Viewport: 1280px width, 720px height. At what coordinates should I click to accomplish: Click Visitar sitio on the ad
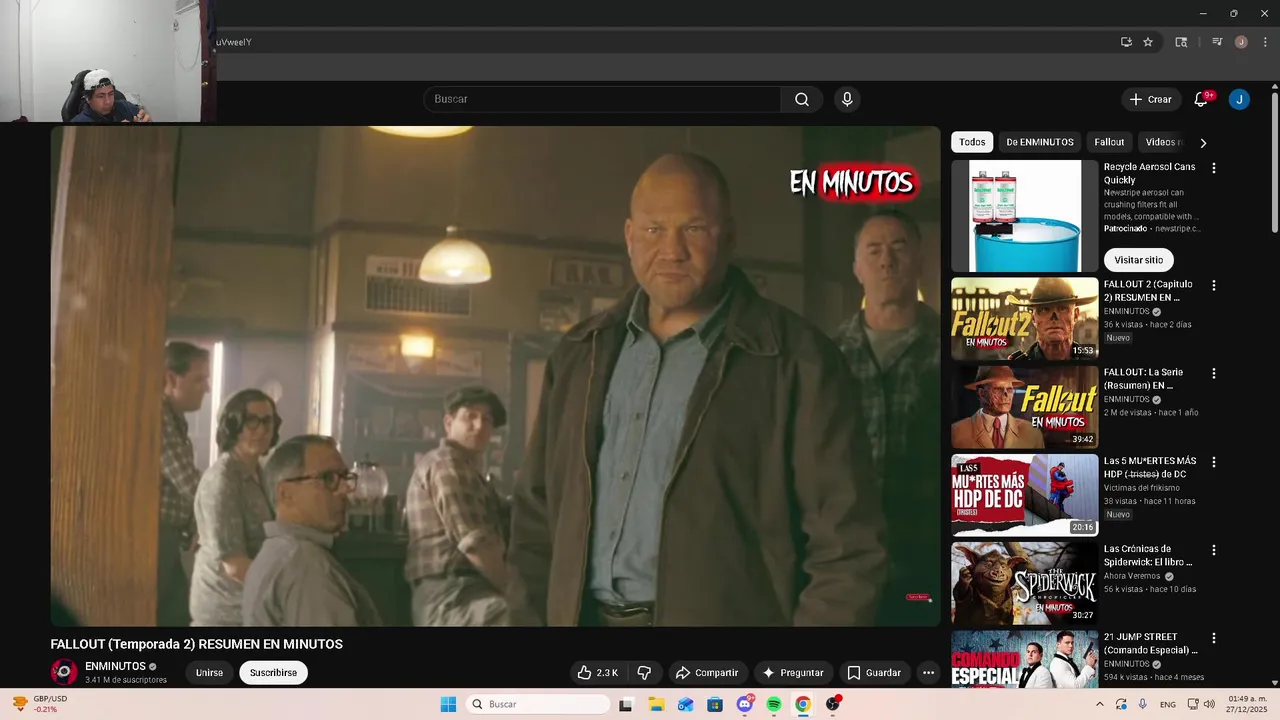coord(1138,260)
